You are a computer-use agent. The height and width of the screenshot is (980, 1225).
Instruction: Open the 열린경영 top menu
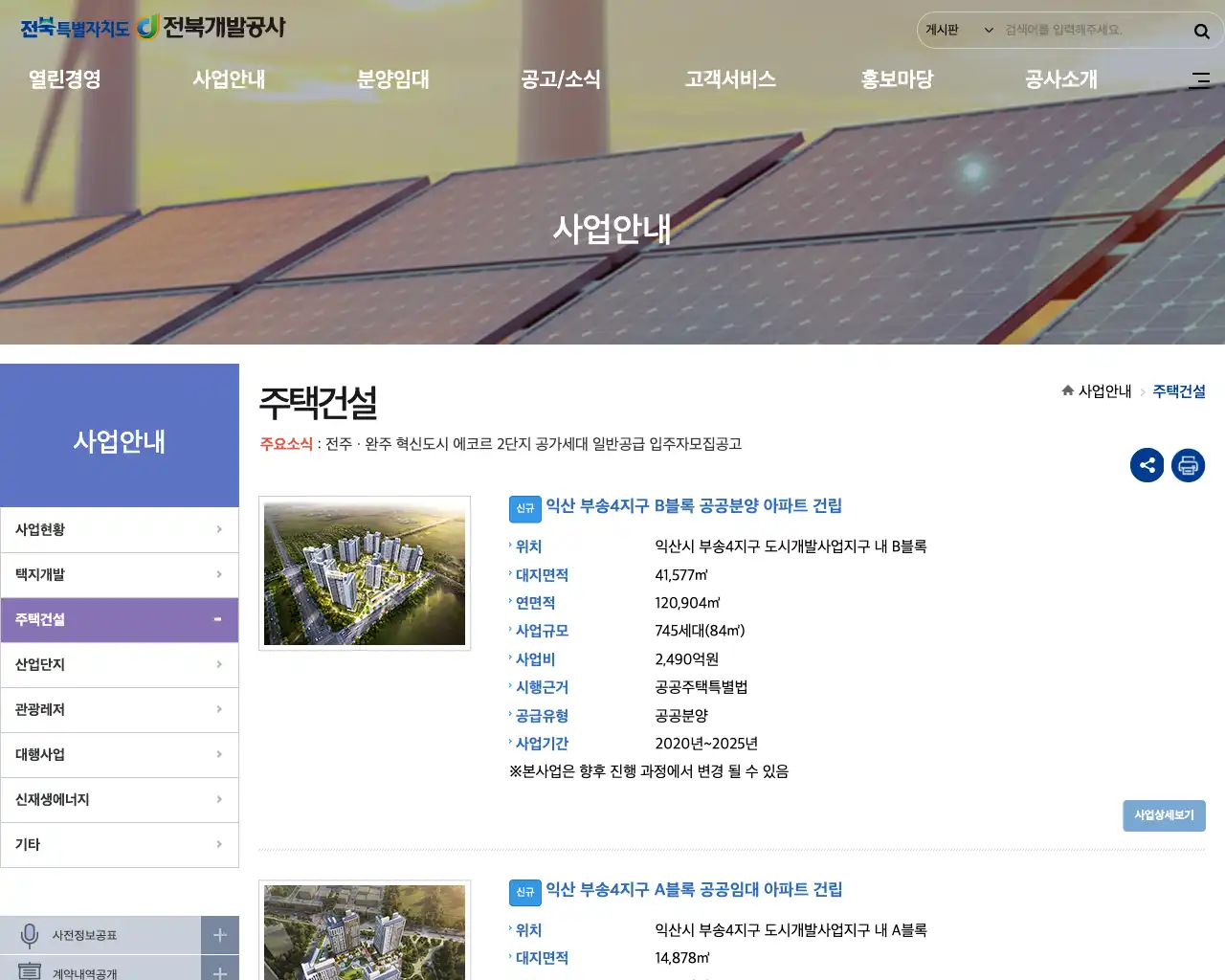(64, 79)
